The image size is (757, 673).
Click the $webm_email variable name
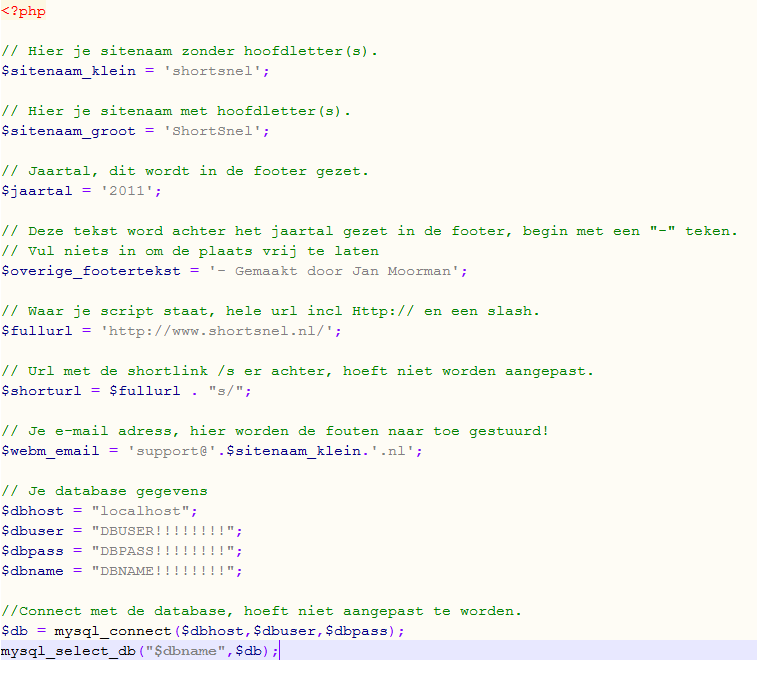50,451
